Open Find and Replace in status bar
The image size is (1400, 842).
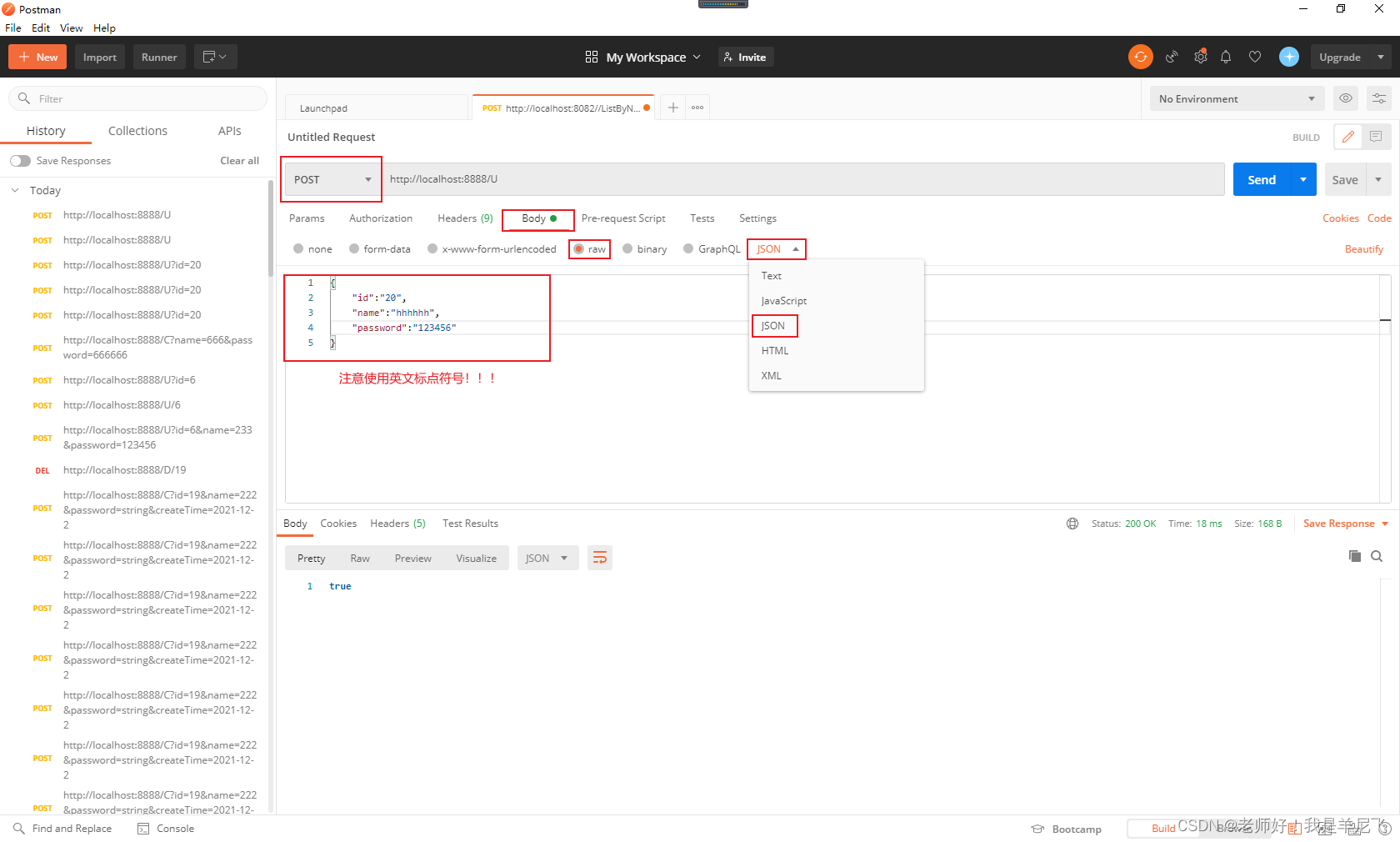63,829
